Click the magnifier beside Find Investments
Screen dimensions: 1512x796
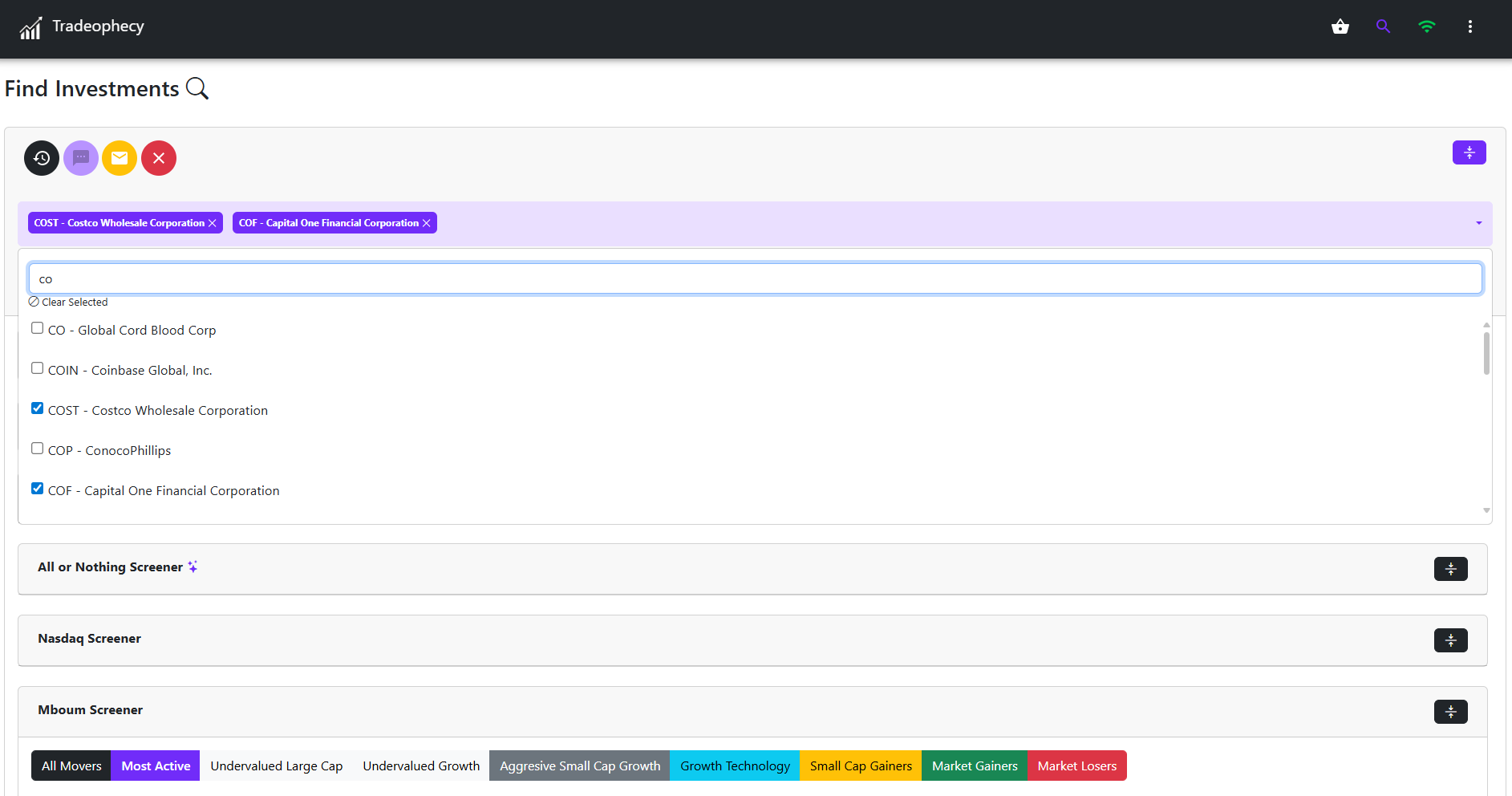[197, 88]
